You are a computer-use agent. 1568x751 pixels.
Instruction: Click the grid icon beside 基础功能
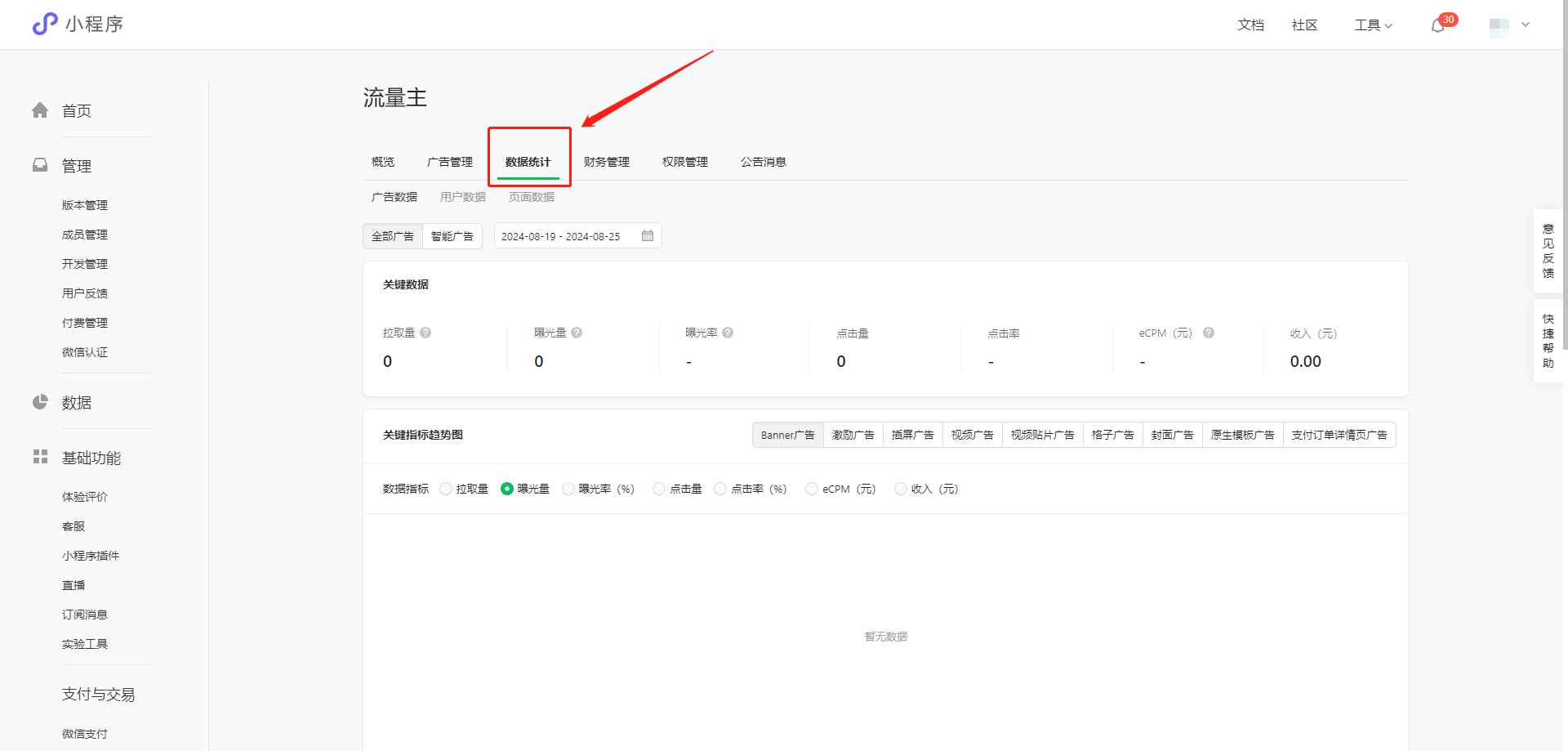[40, 457]
